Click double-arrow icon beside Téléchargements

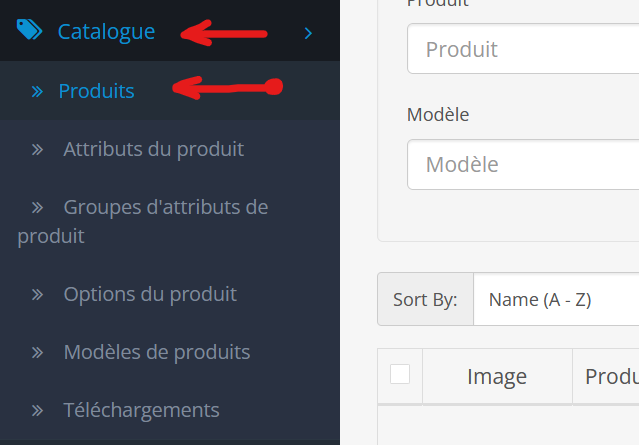click(37, 410)
